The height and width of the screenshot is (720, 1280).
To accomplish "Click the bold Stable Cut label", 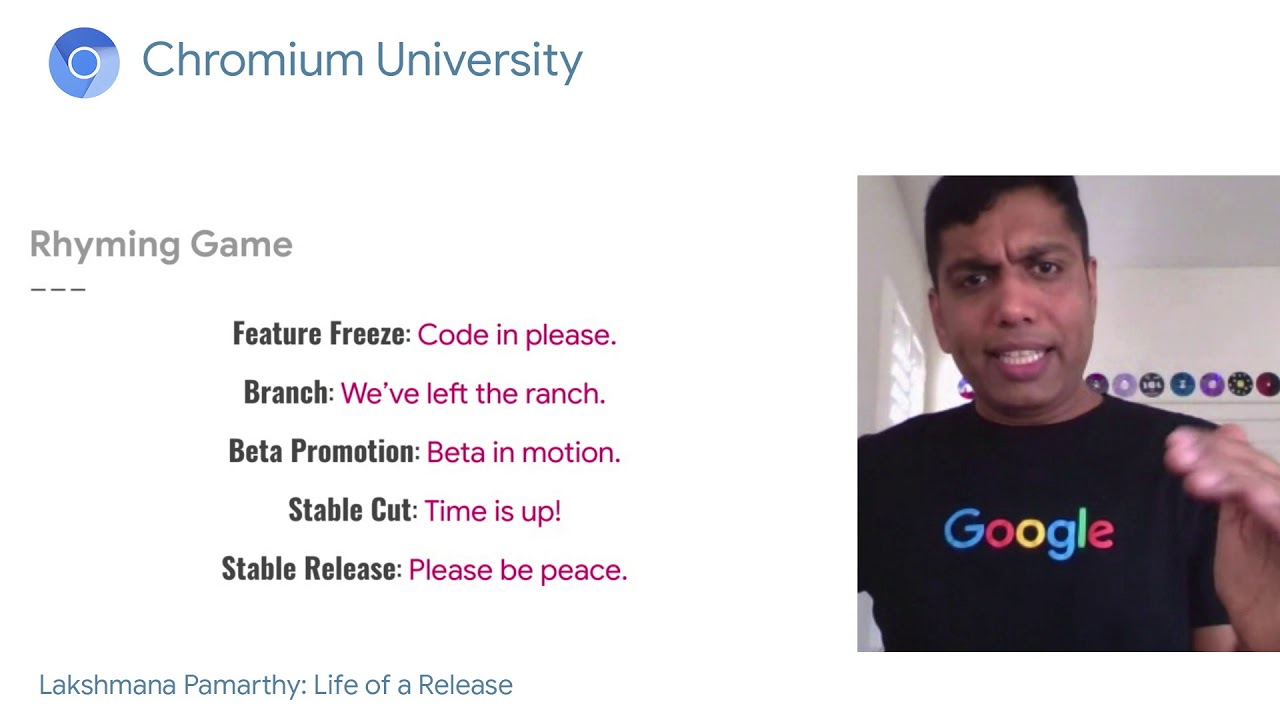I will 350,510.
